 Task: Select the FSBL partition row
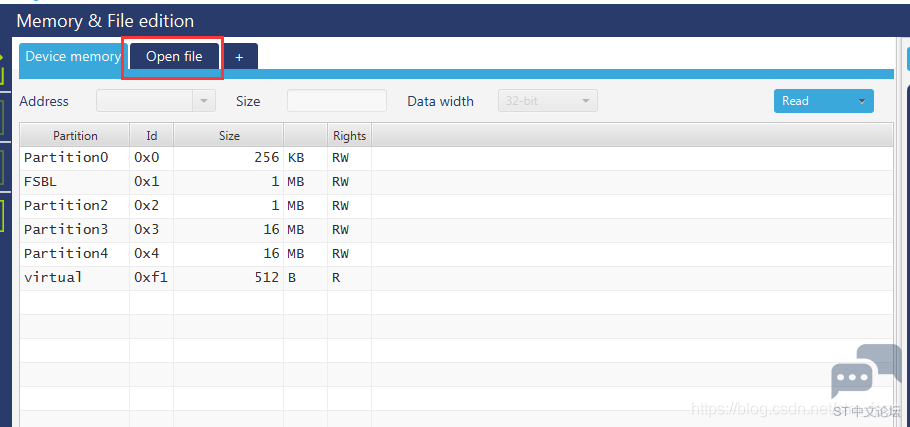point(457,182)
